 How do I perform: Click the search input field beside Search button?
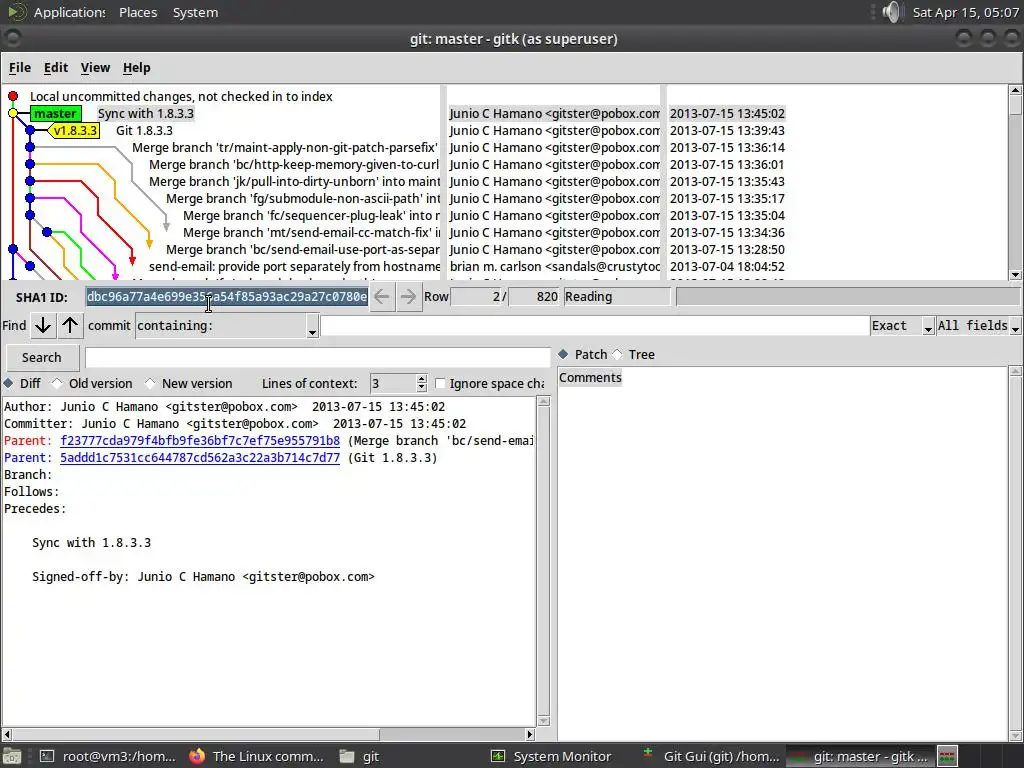[317, 357]
